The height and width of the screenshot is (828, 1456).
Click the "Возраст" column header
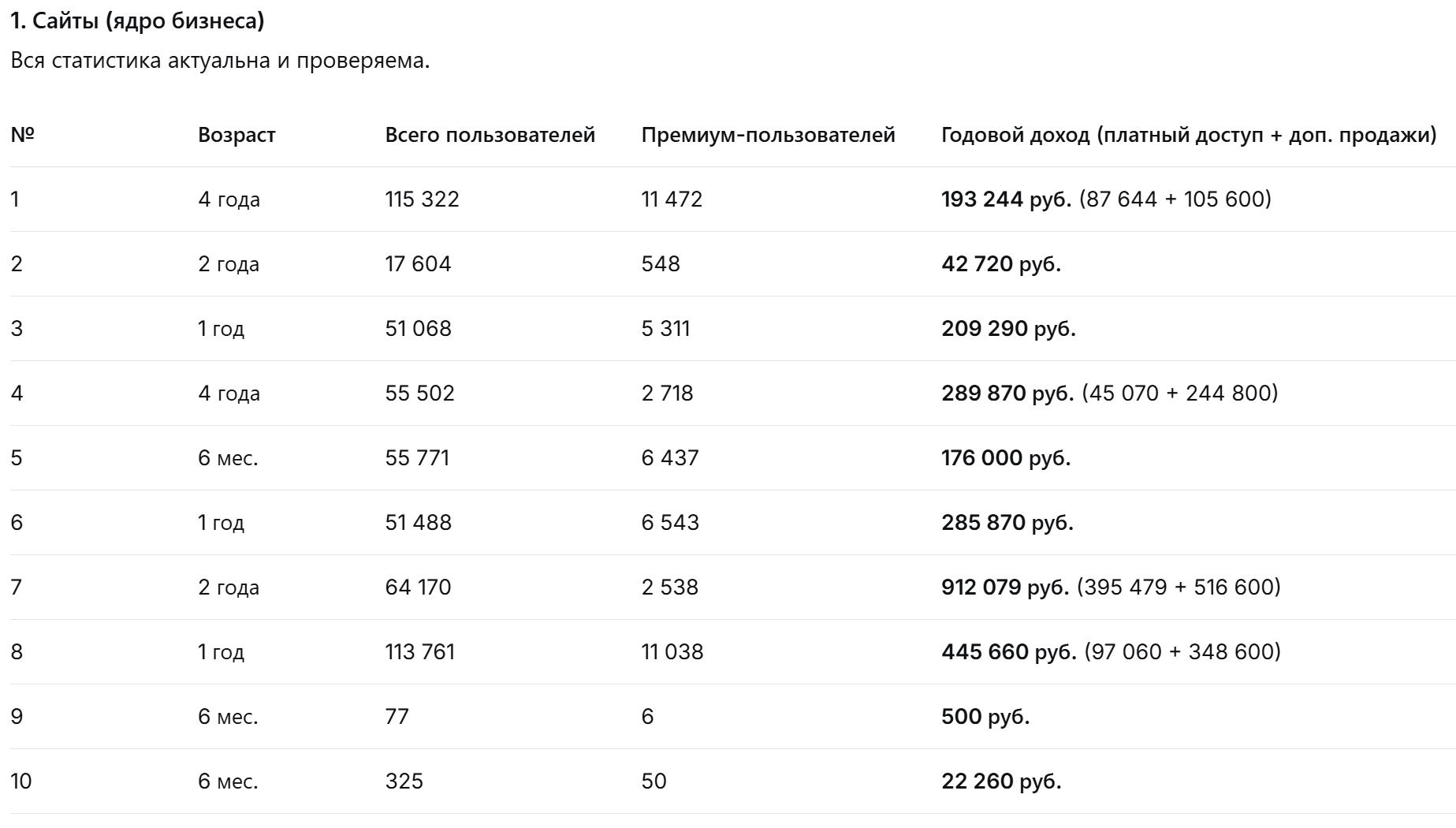click(236, 135)
